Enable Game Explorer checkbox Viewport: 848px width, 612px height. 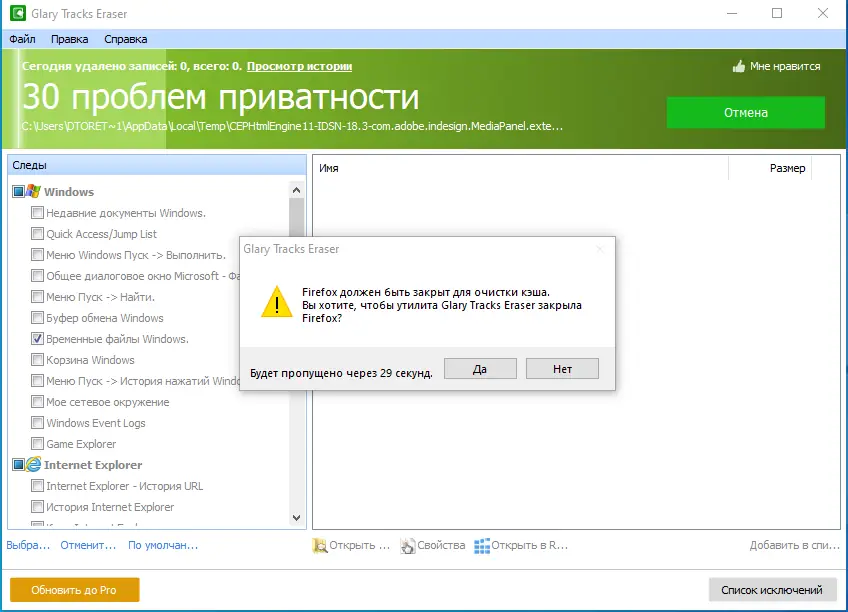click(37, 444)
